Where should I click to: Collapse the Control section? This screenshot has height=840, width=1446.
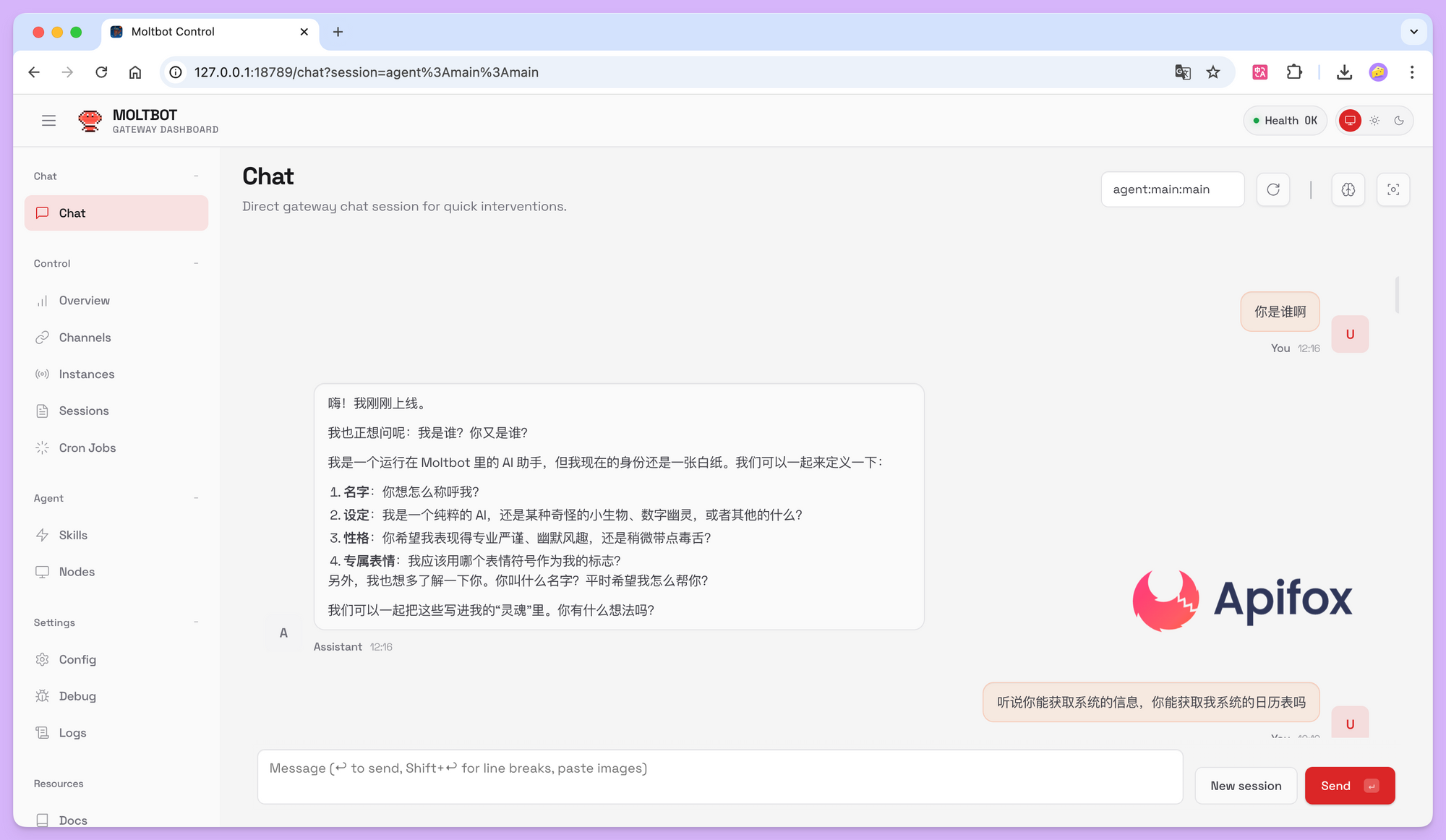point(196,263)
